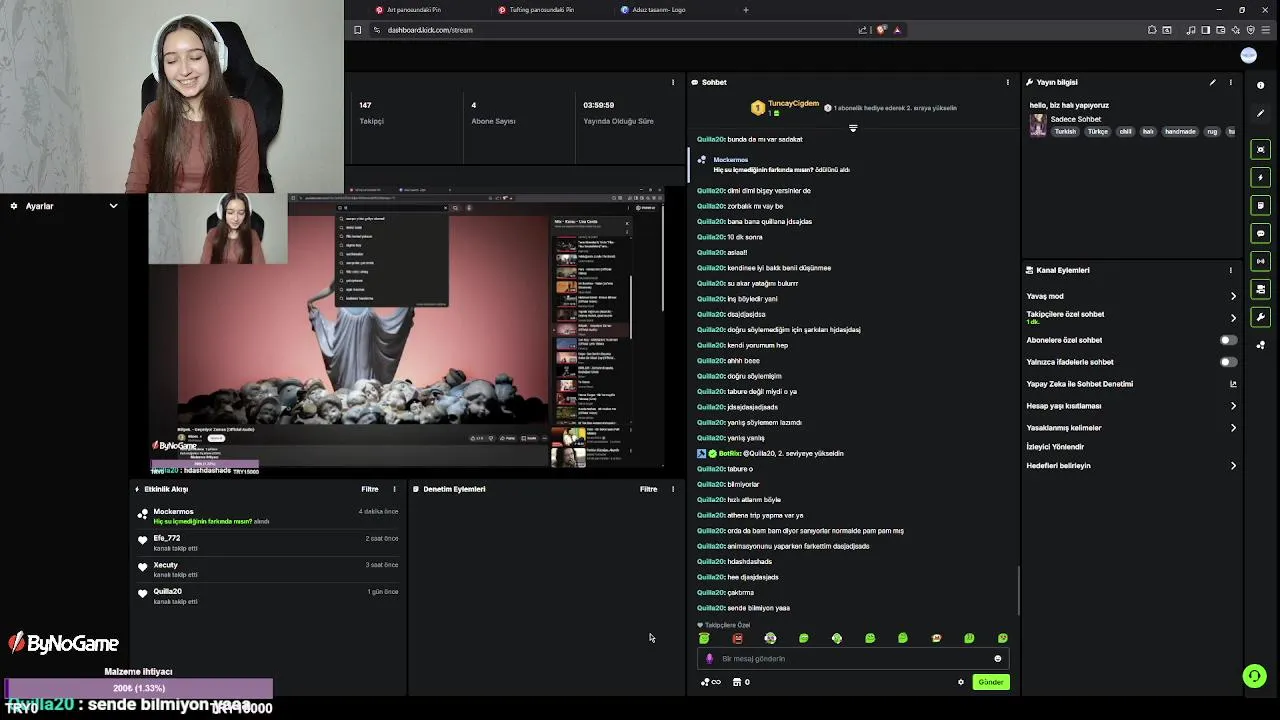Click the Turkish stream tag

[x=1065, y=131]
